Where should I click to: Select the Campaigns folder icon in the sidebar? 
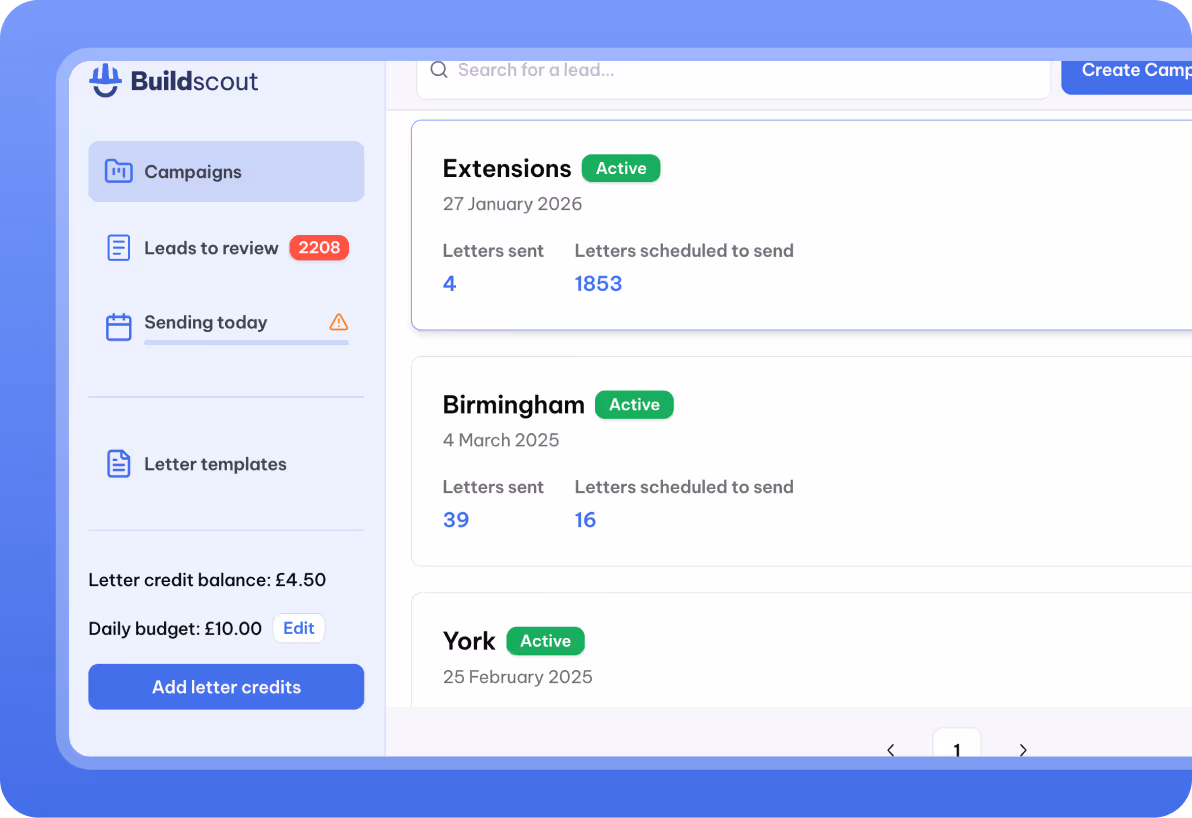point(119,171)
